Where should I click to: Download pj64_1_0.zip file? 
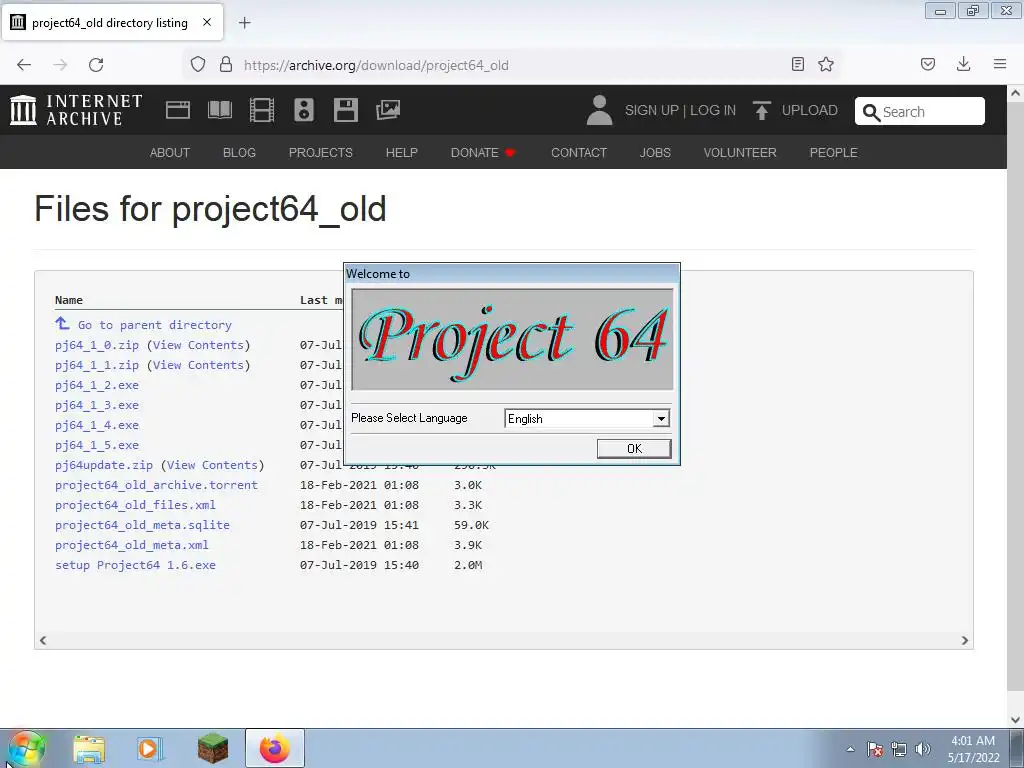pyautogui.click(x=97, y=345)
